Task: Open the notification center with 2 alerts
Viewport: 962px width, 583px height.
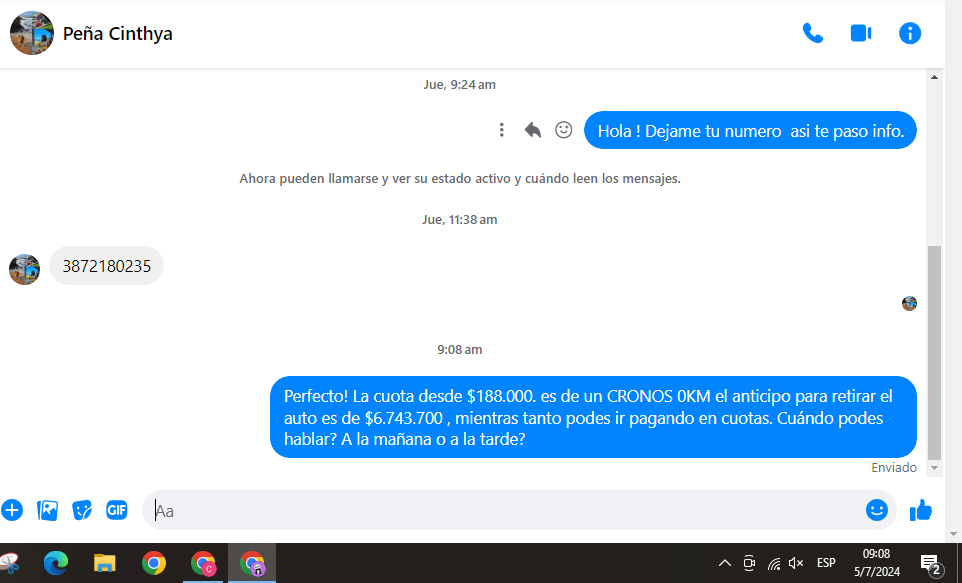Action: (931, 563)
